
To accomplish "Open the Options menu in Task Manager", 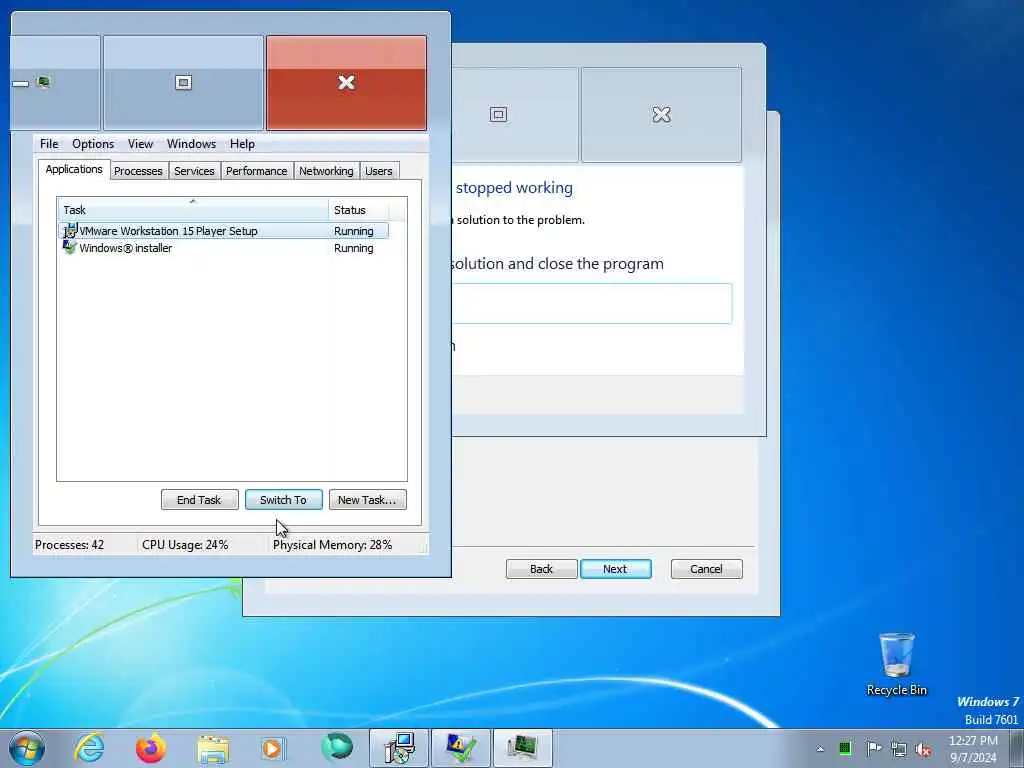I will tap(93, 144).
